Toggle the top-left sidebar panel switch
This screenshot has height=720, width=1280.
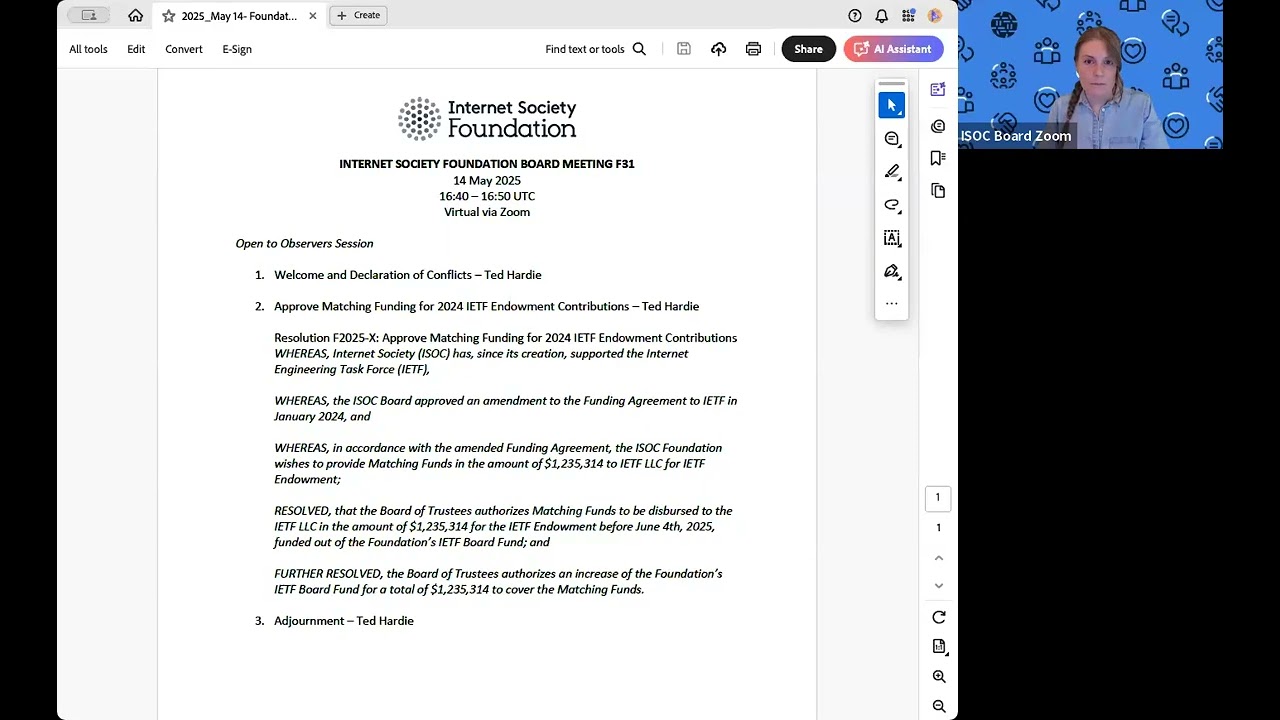point(89,15)
